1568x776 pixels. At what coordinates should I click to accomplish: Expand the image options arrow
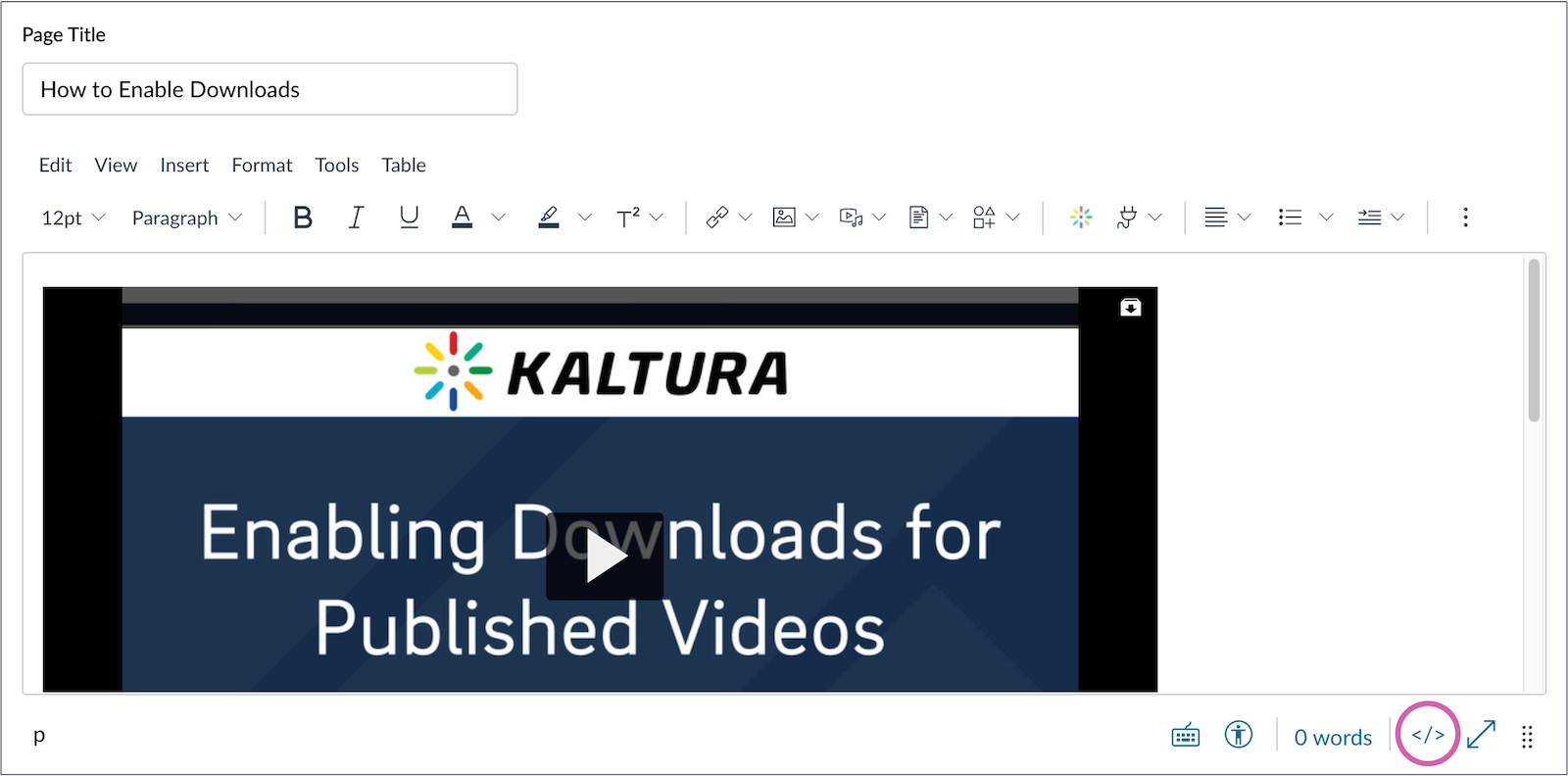coord(812,218)
